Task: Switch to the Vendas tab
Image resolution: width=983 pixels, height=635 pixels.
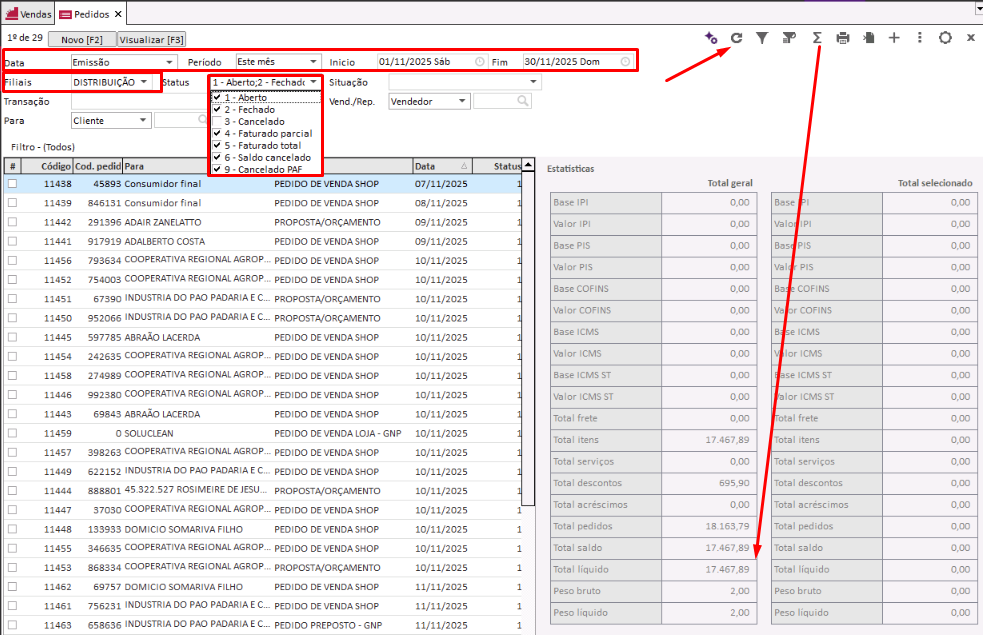Action: (x=28, y=15)
